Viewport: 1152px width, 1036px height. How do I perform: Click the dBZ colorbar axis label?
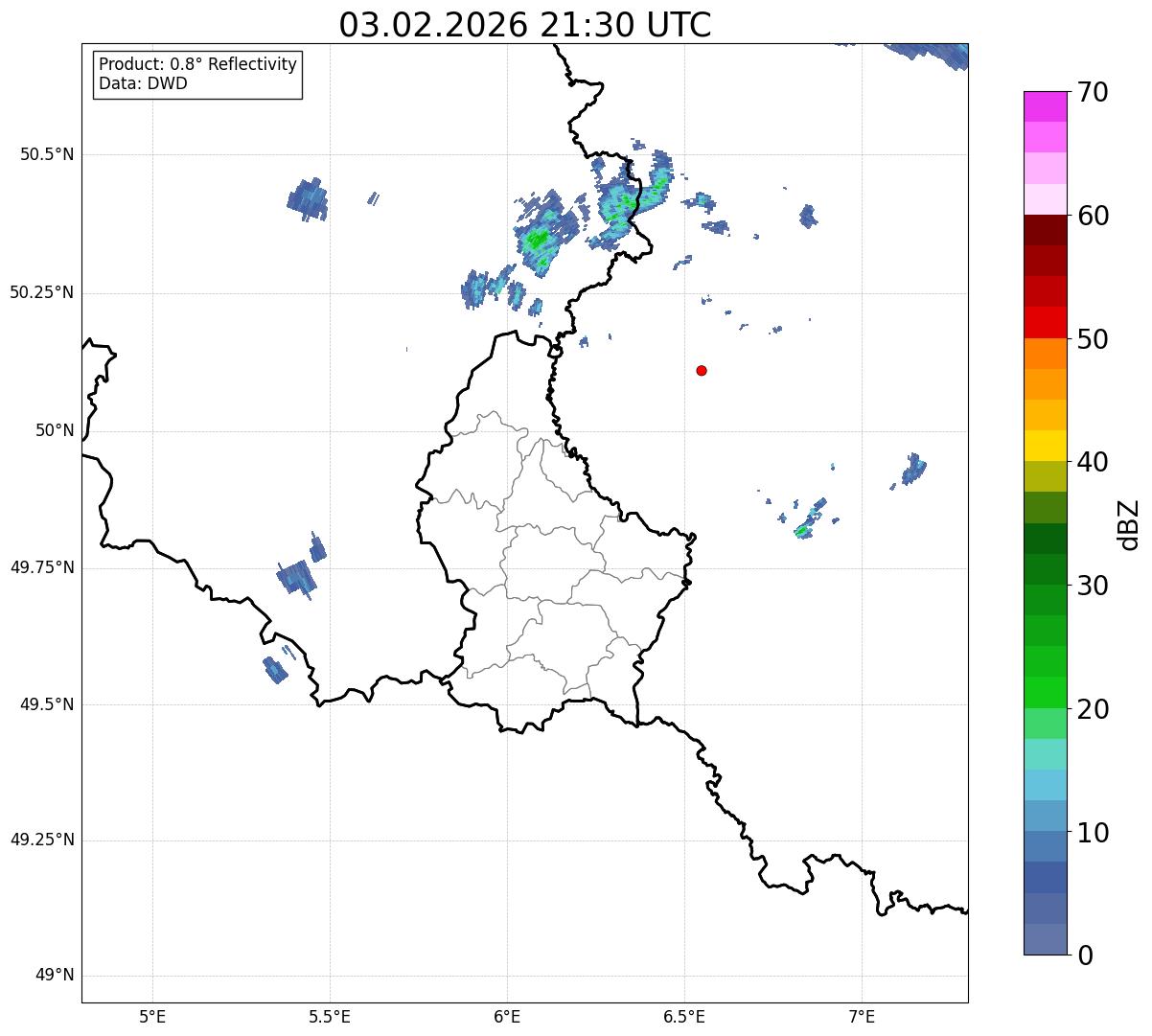(x=1129, y=523)
